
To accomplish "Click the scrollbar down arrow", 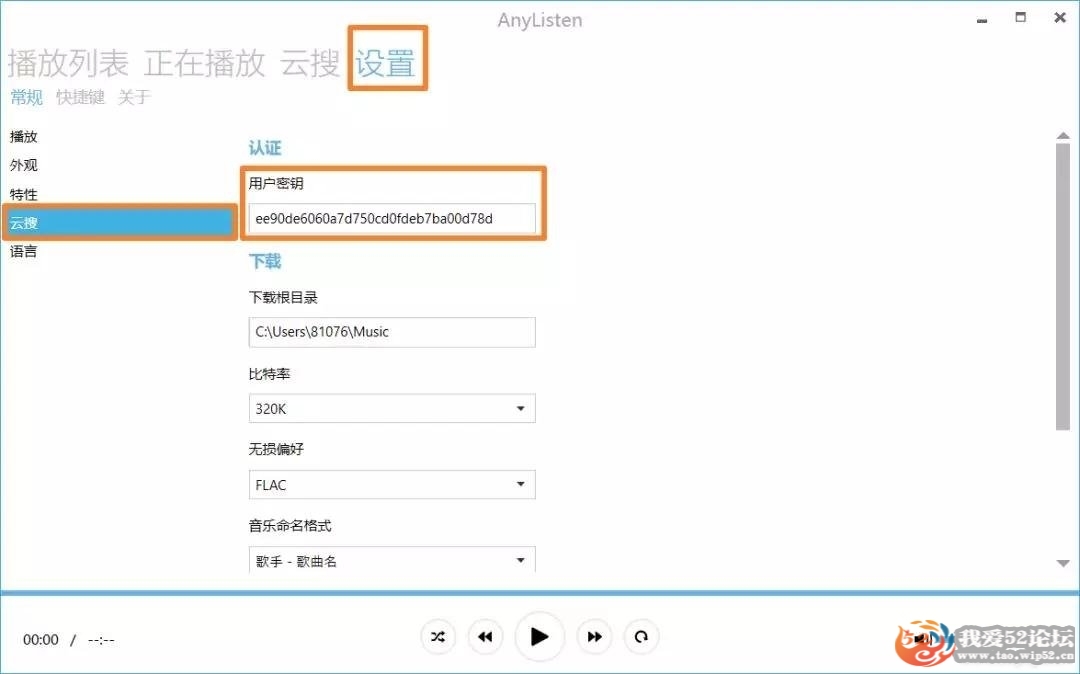I will pos(1063,563).
